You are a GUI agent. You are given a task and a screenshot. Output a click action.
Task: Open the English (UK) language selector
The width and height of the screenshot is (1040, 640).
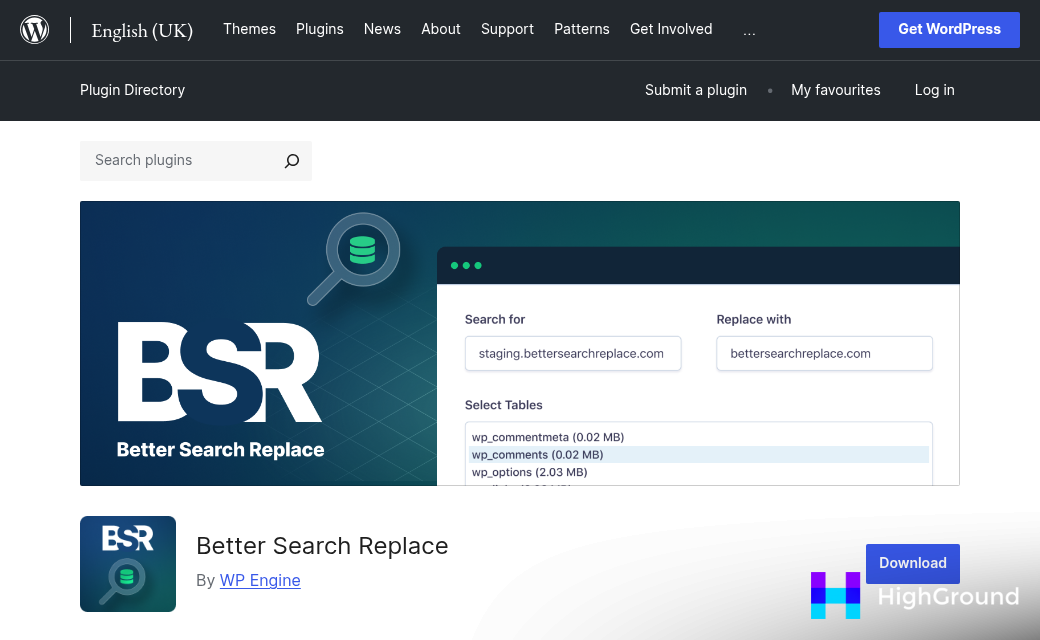point(142,31)
